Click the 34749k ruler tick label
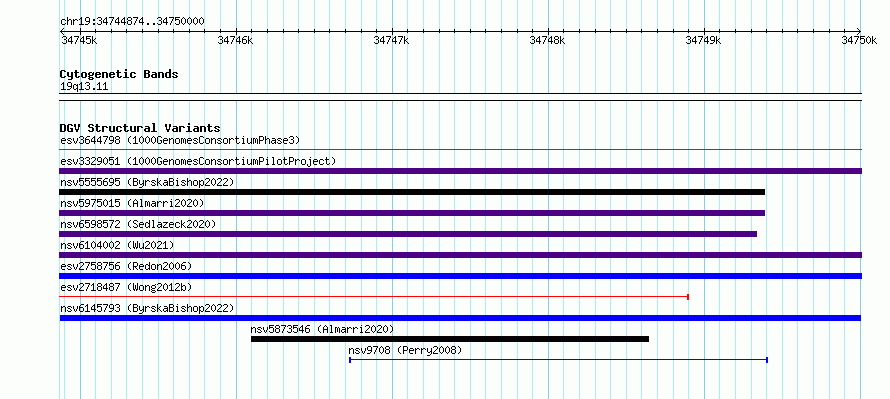The width and height of the screenshot is (890, 399). (x=703, y=40)
